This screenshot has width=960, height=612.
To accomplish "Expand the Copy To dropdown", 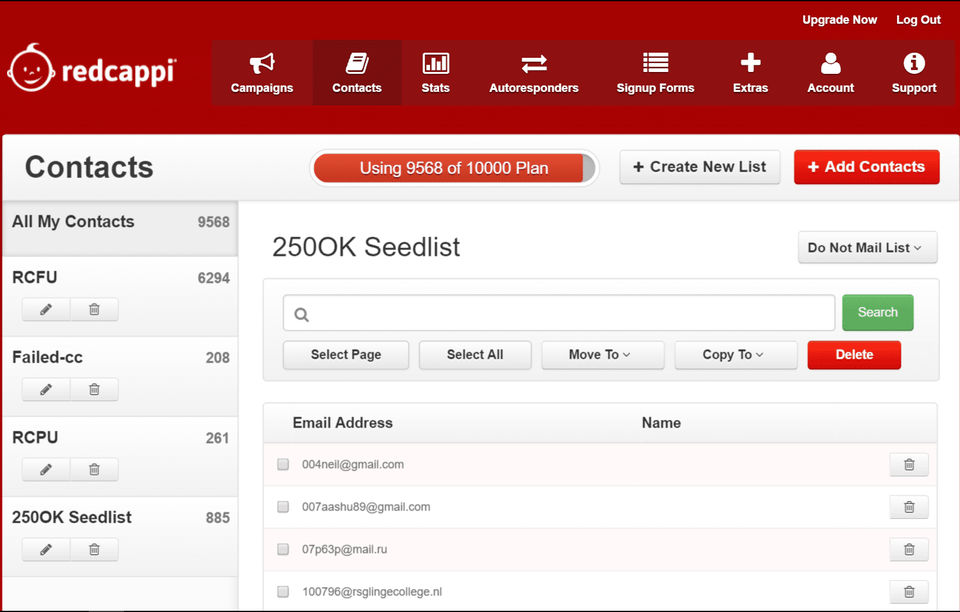I will [x=736, y=355].
